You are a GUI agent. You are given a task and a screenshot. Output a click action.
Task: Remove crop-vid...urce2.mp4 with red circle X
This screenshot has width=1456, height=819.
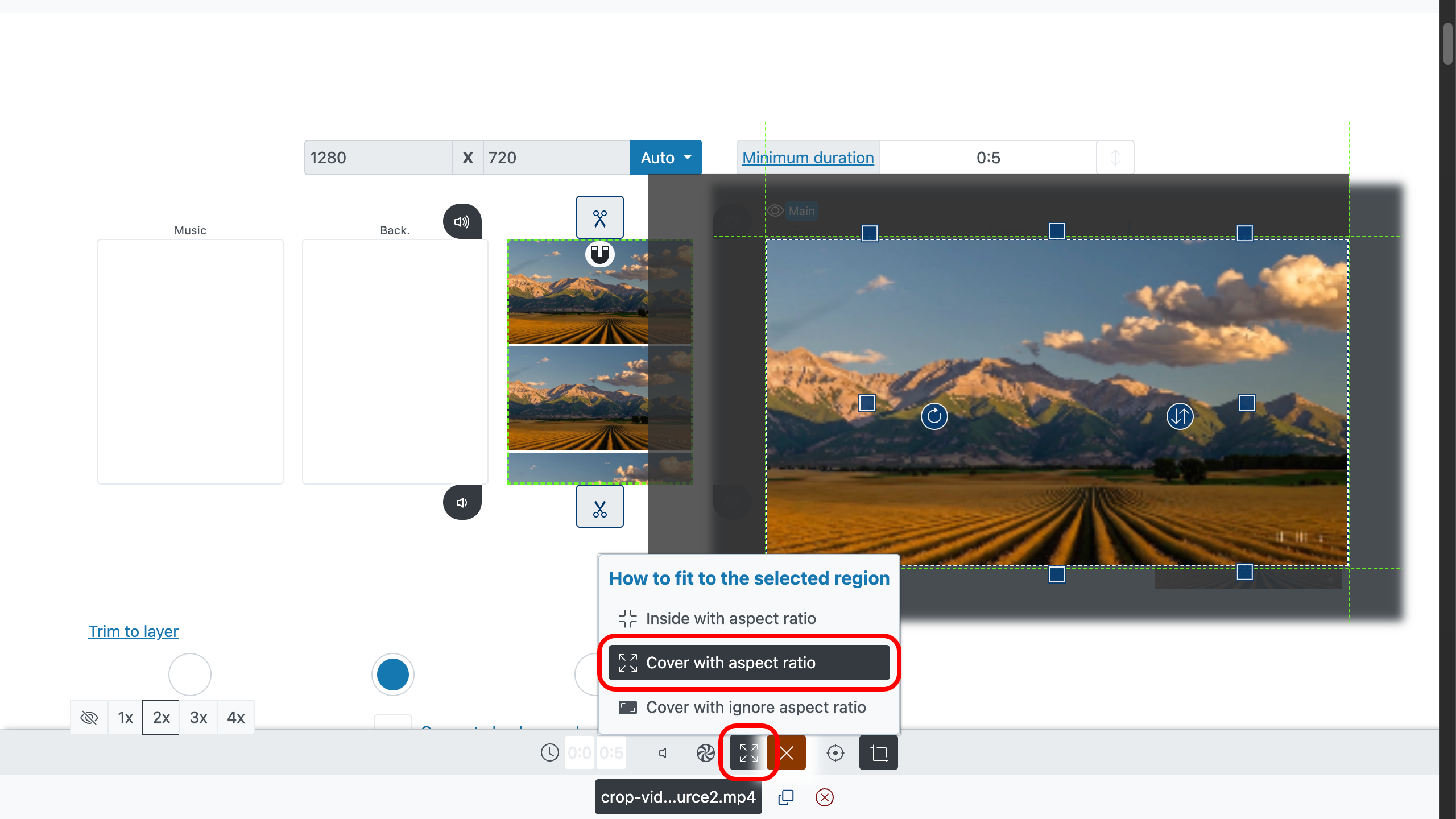click(x=824, y=797)
